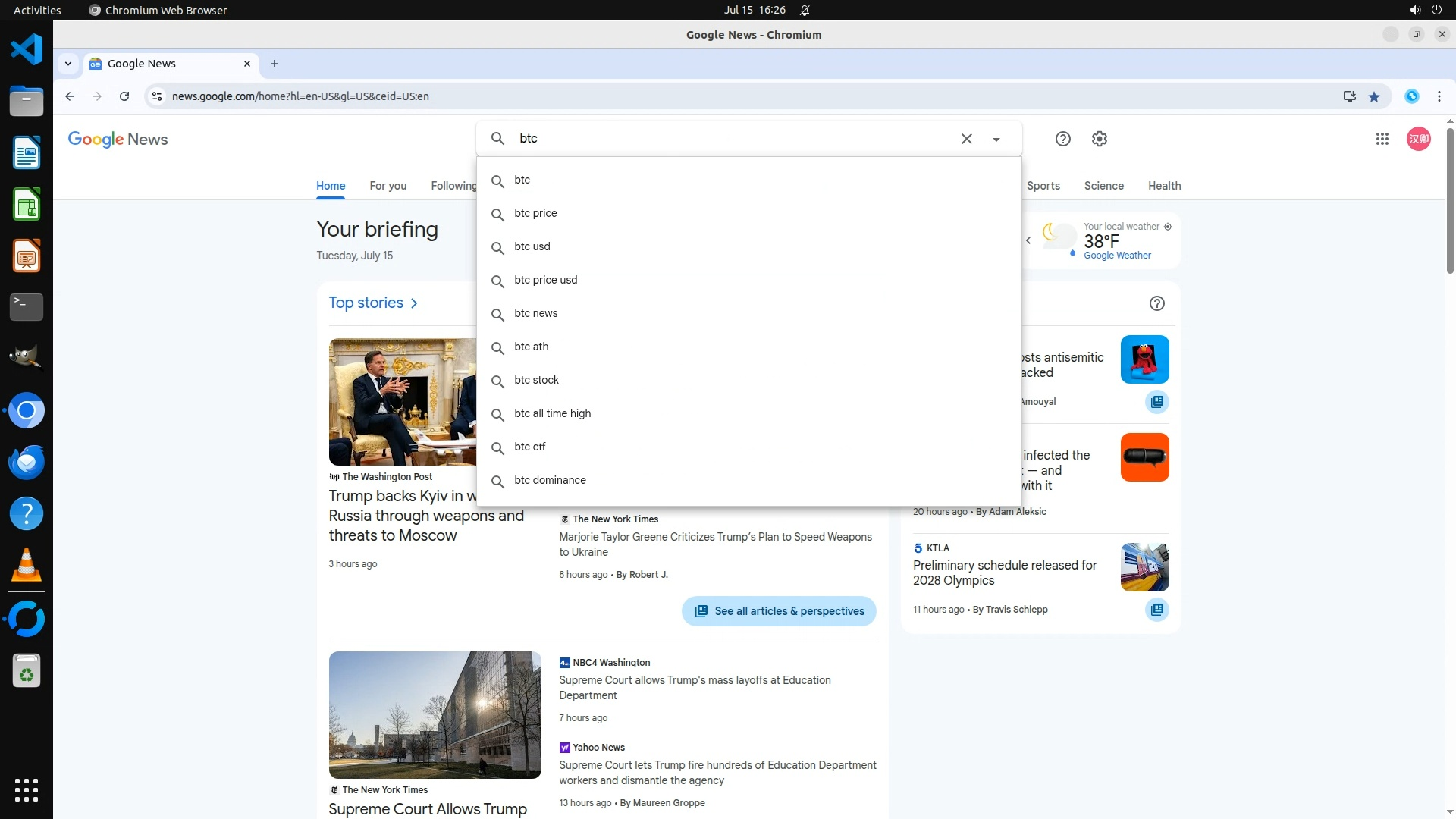Open VLC from the dock
This screenshot has height=819, width=1456.
[27, 566]
